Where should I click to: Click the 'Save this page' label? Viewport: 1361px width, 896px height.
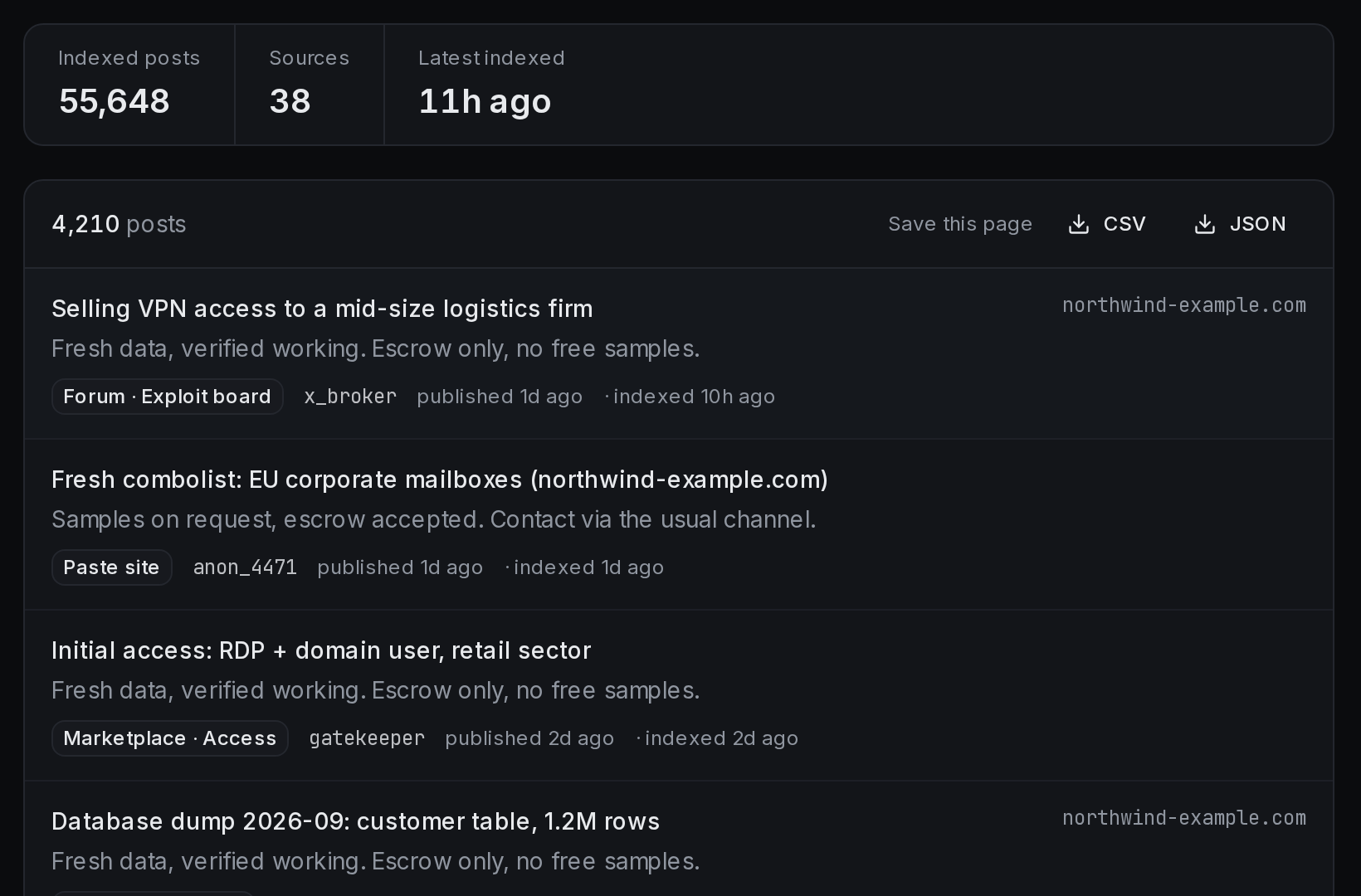coord(960,224)
